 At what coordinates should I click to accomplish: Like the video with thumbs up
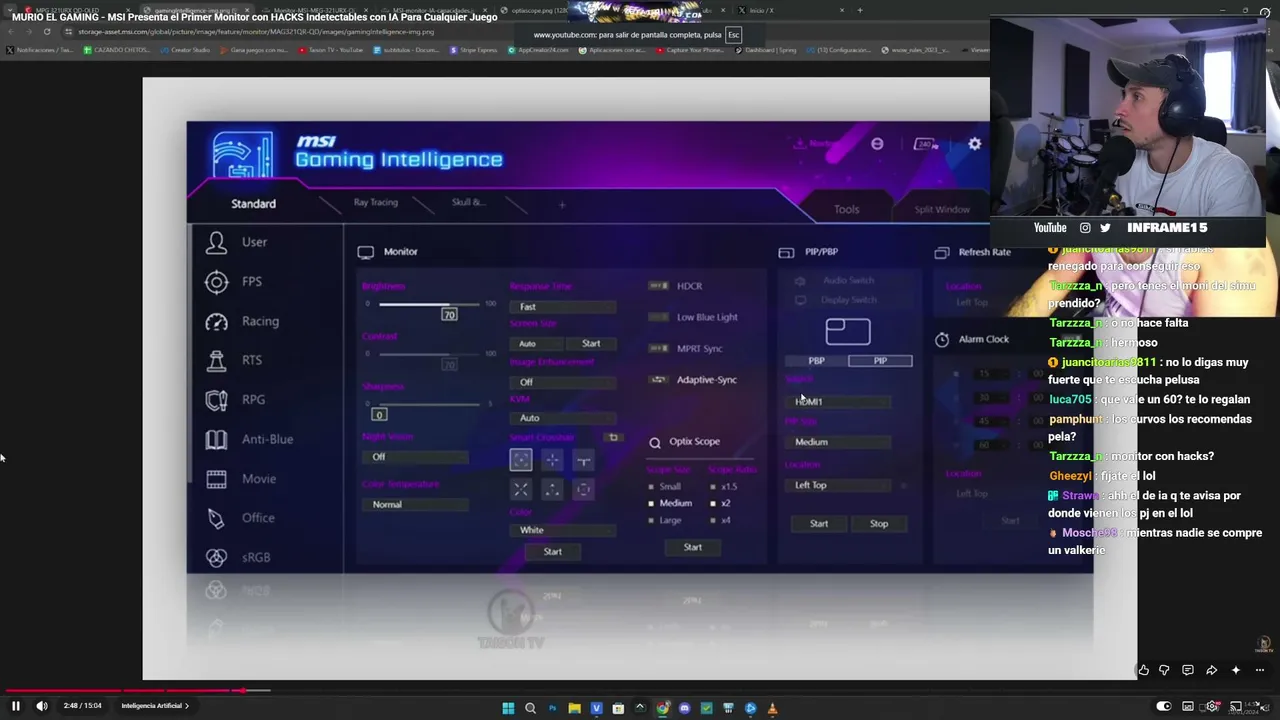(1144, 670)
